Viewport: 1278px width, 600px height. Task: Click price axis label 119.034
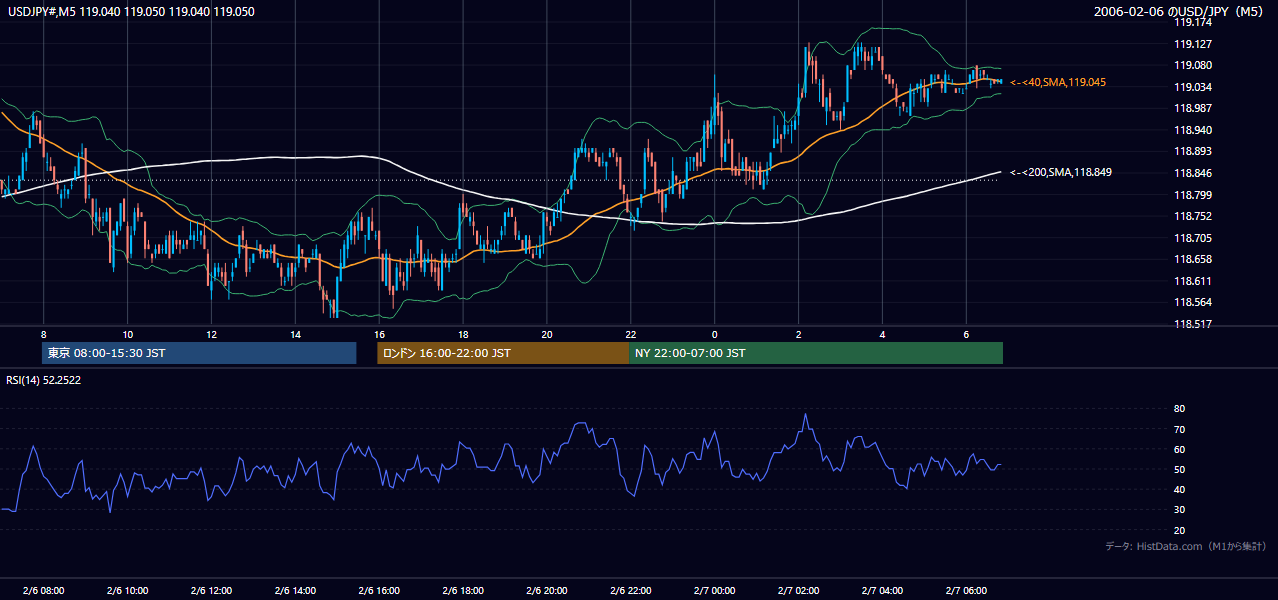pyautogui.click(x=1193, y=87)
